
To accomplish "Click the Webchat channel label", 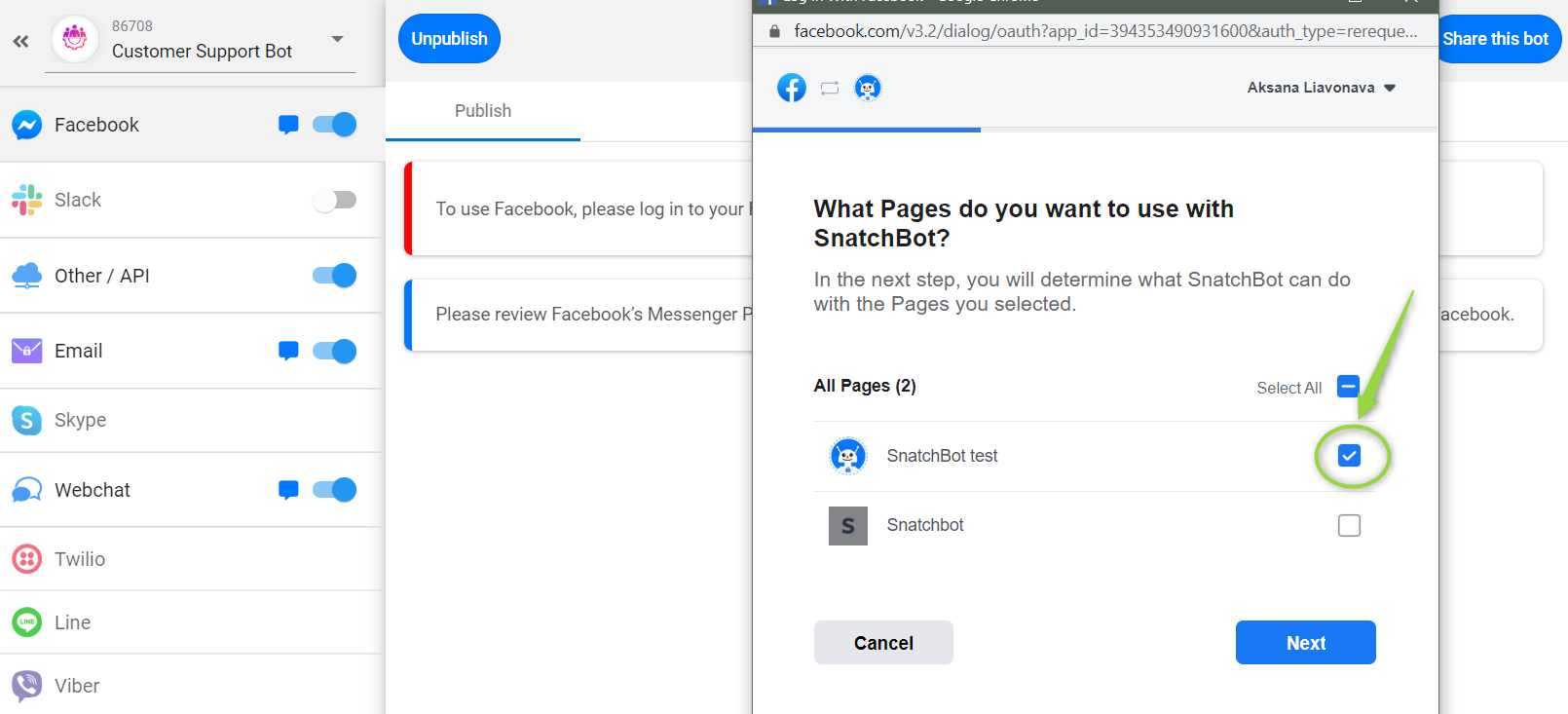I will 93,490.
